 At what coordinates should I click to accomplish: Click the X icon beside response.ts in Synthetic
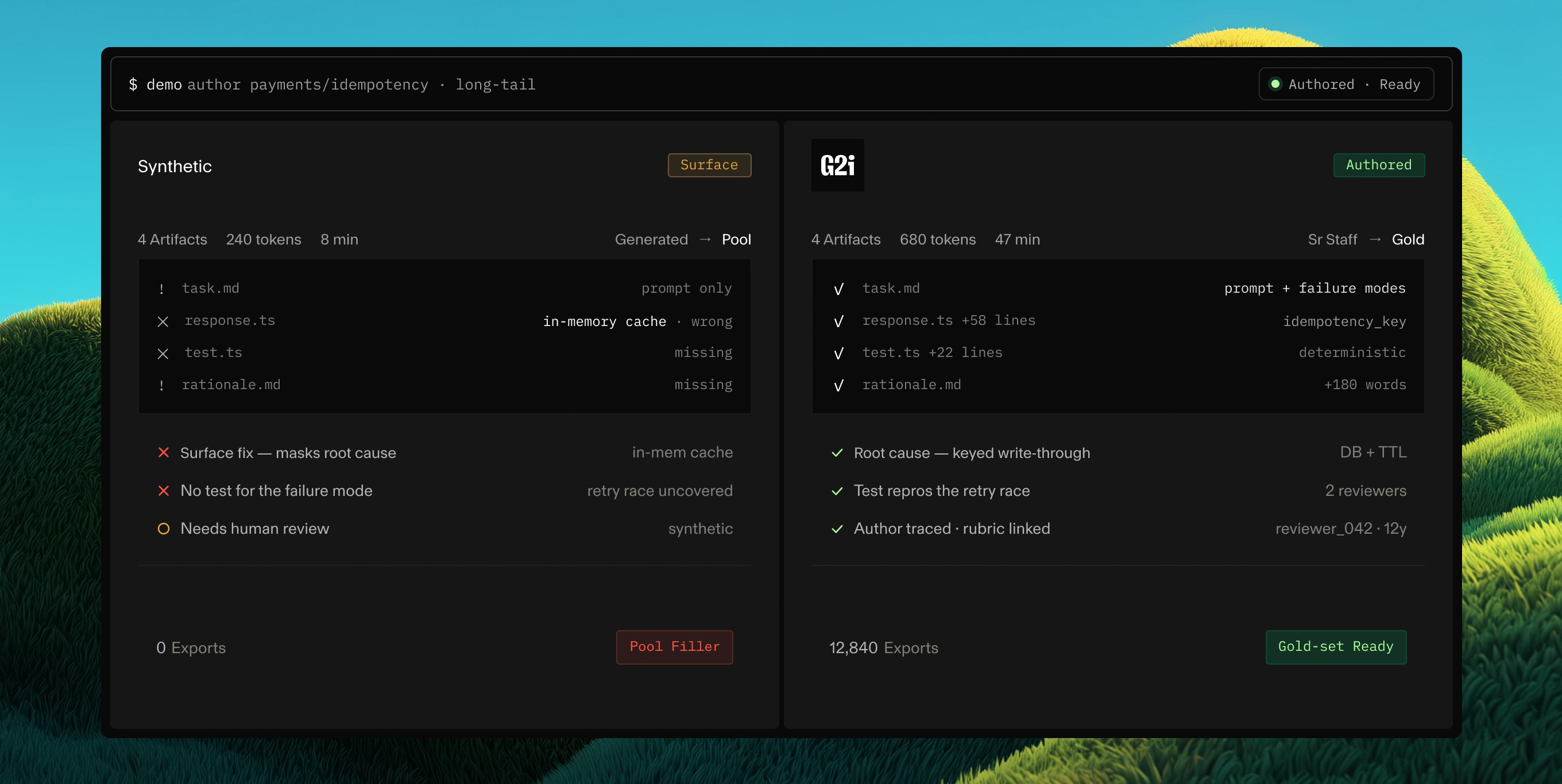click(163, 322)
